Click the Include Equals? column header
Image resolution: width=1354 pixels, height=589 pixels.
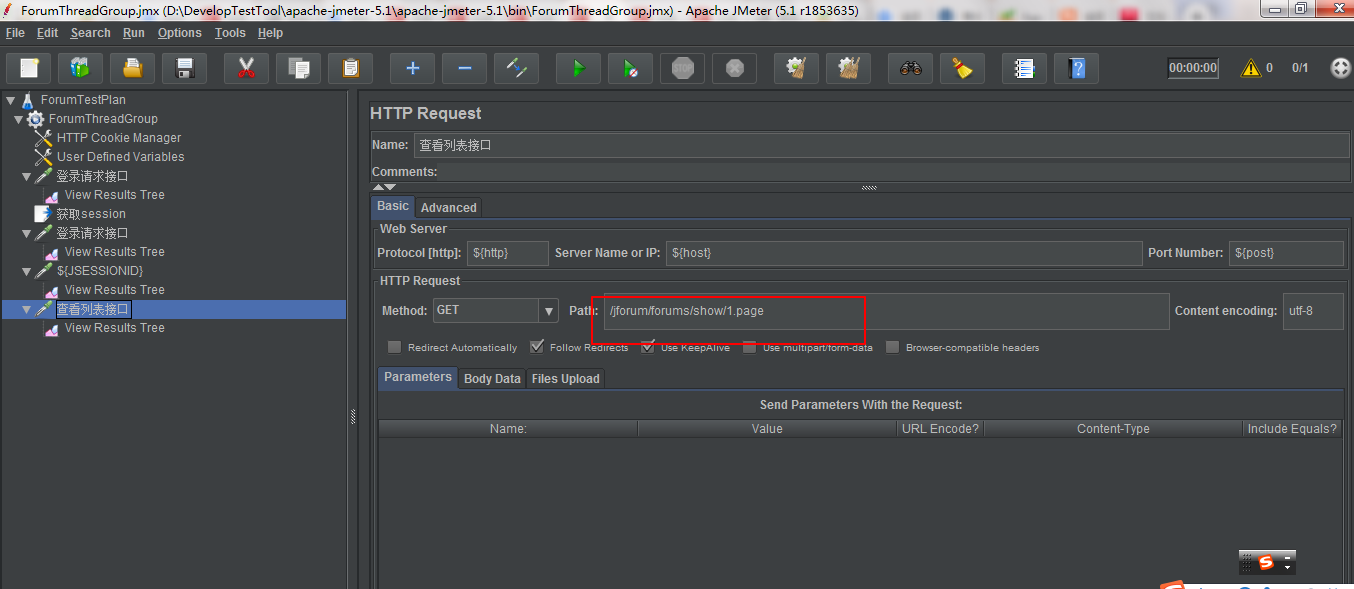tap(1291, 428)
